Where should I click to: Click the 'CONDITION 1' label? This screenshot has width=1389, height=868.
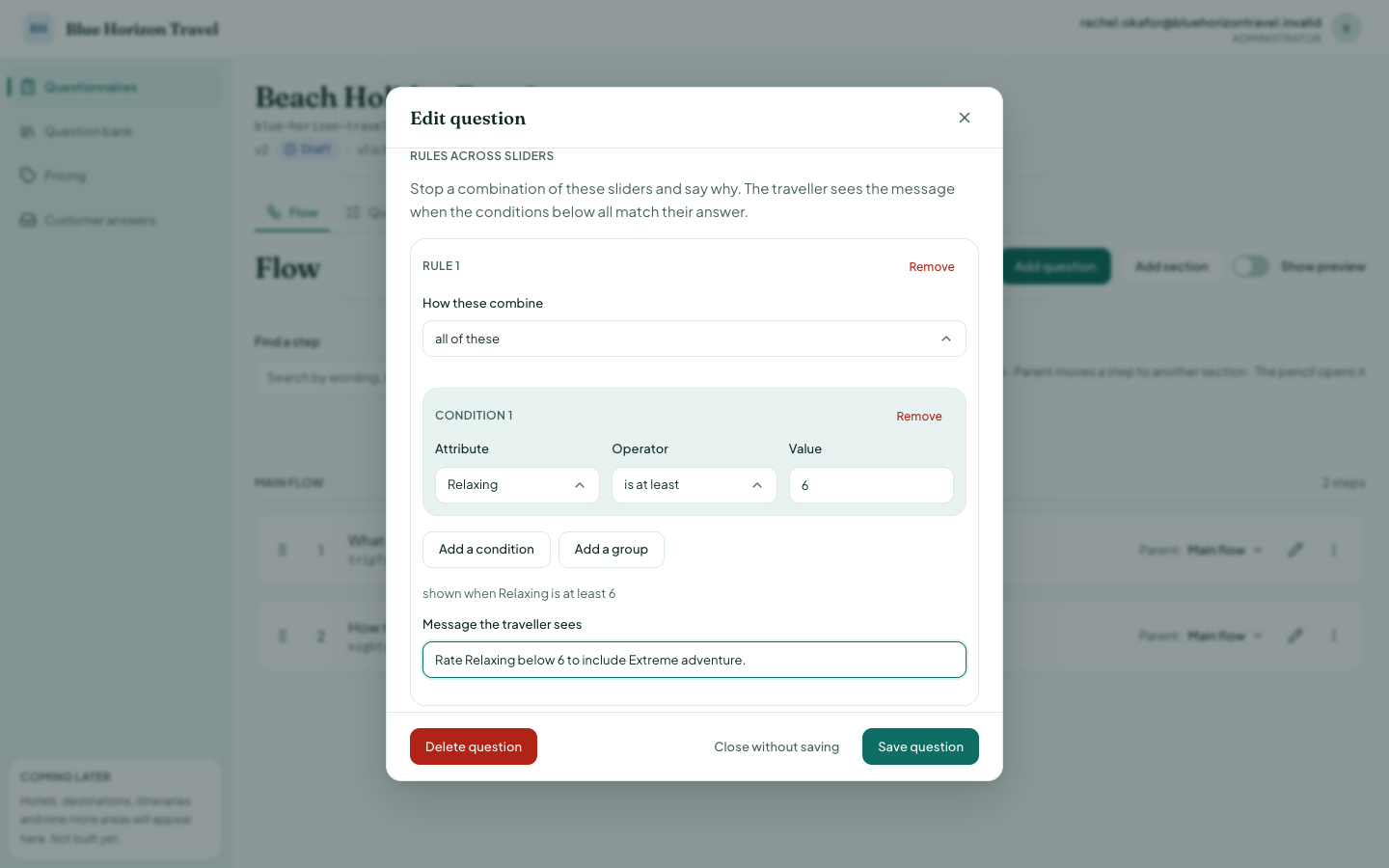[x=474, y=416]
